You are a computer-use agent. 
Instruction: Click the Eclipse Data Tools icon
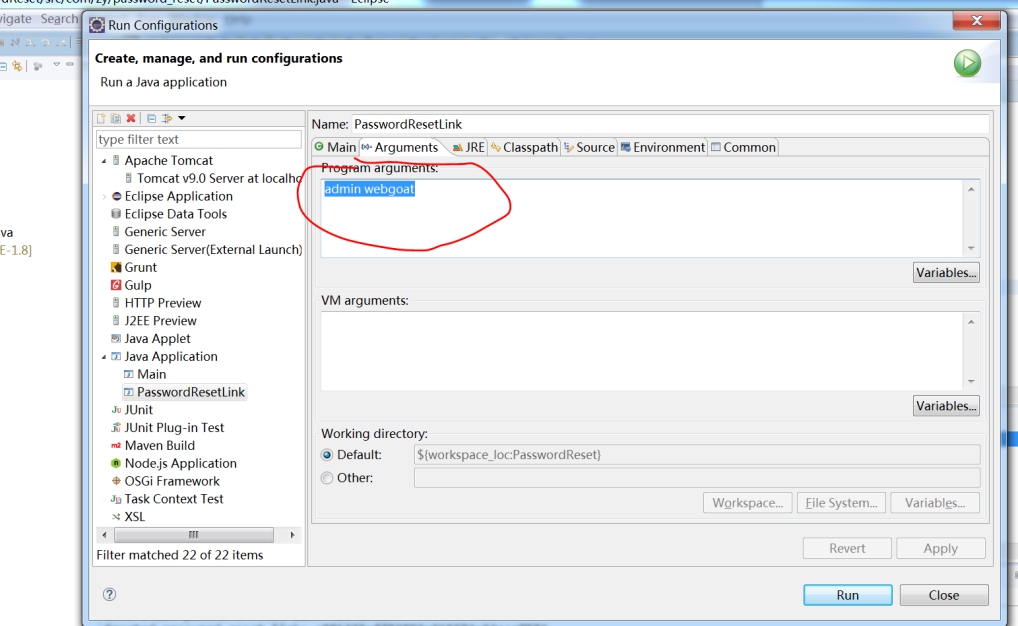116,214
